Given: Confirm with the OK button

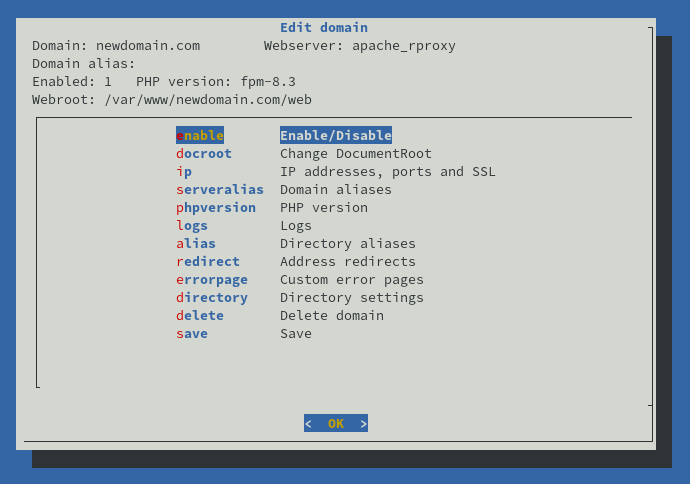Looking at the screenshot, I should pos(336,423).
